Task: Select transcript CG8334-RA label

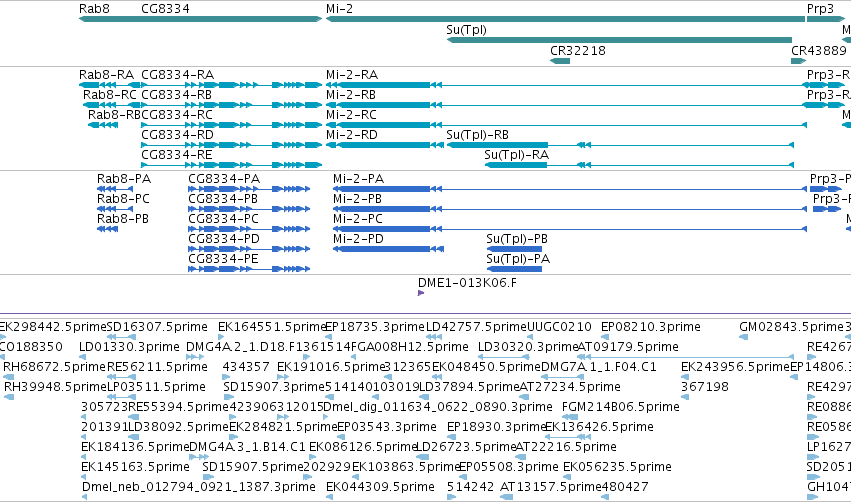Action: (177, 74)
